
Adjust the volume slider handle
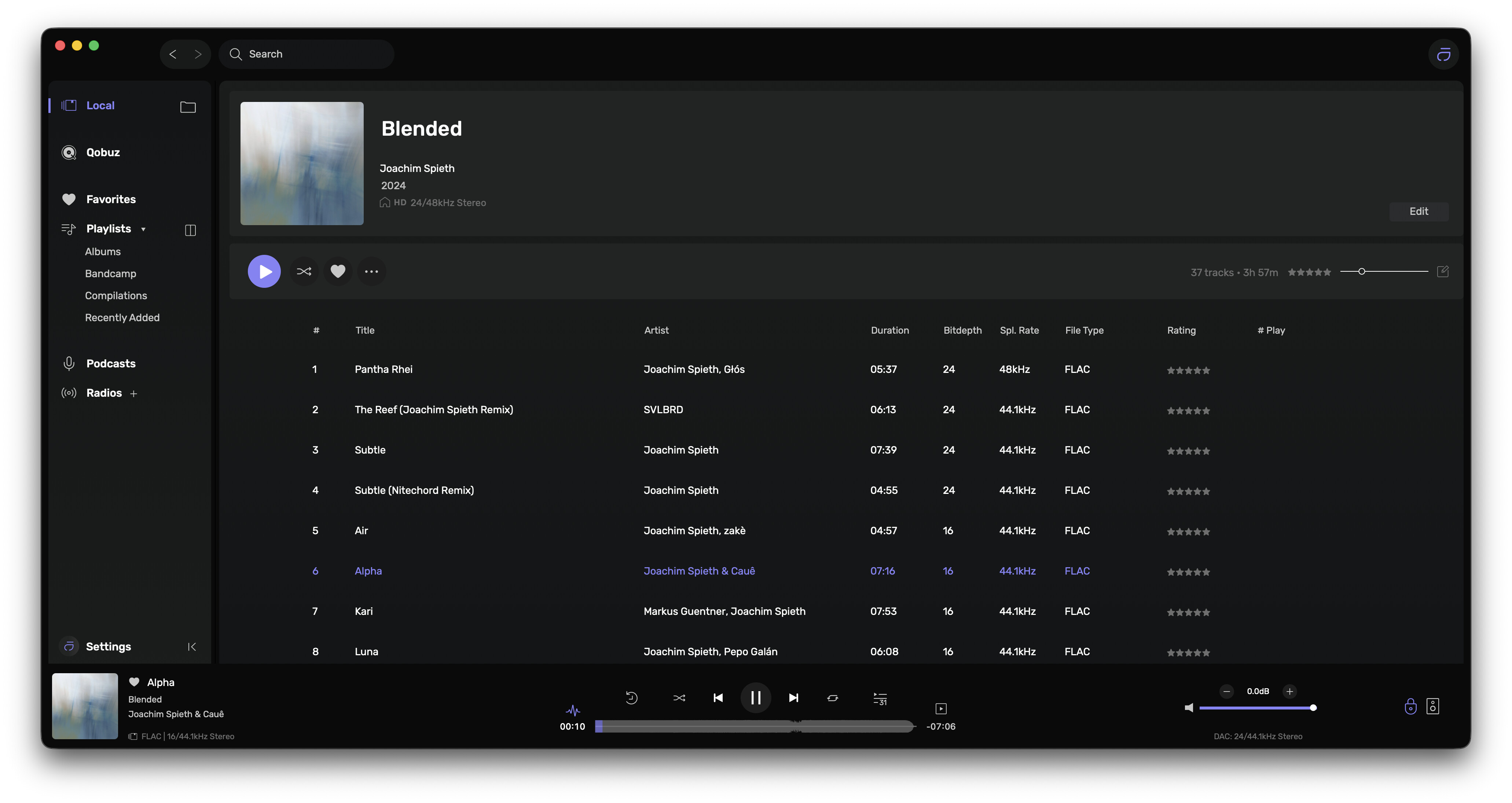(x=1313, y=708)
